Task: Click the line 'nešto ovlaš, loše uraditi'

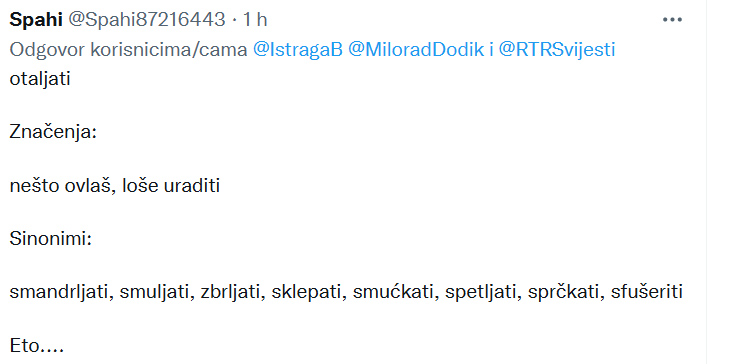Action: click(x=114, y=186)
